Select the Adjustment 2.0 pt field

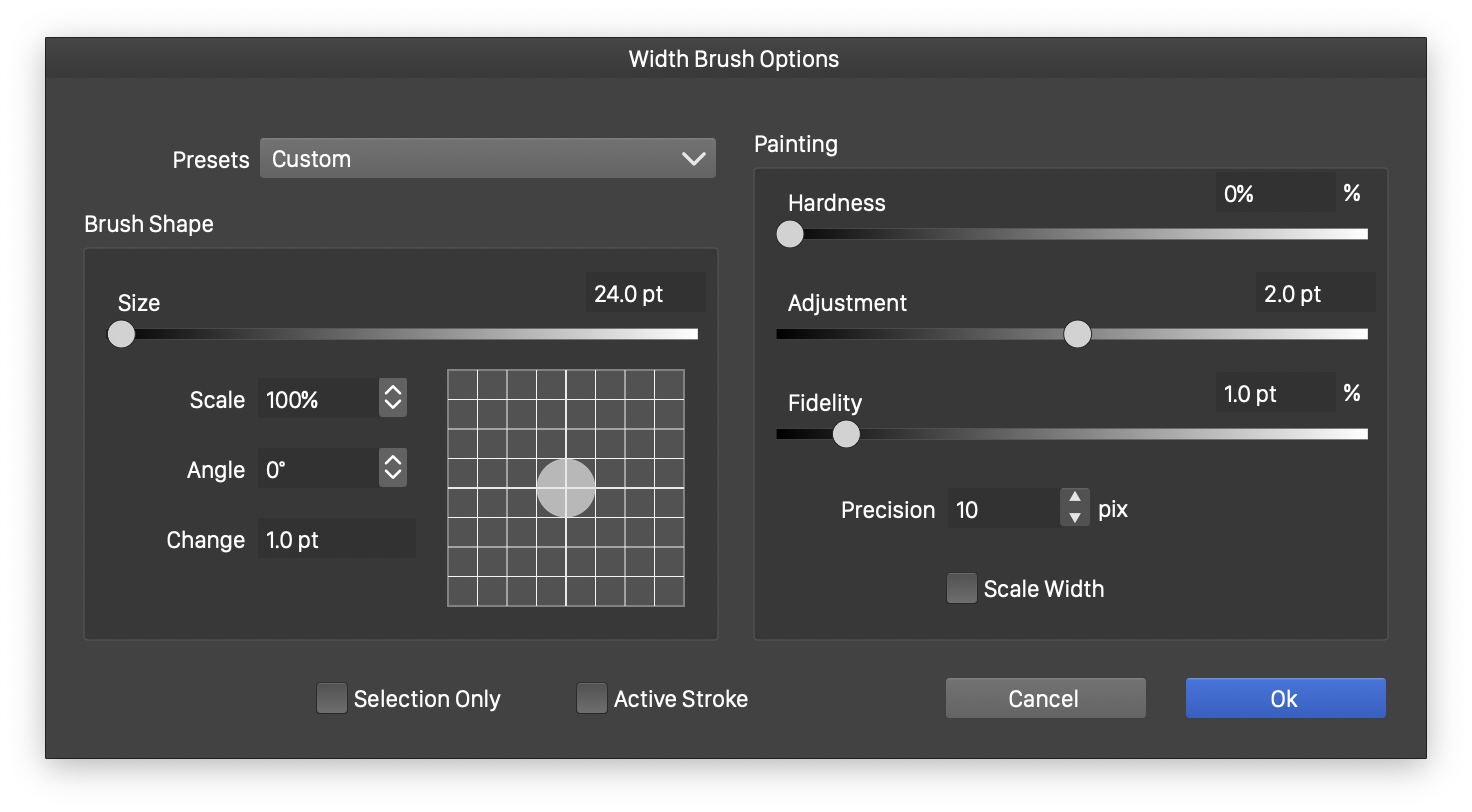coord(1314,293)
